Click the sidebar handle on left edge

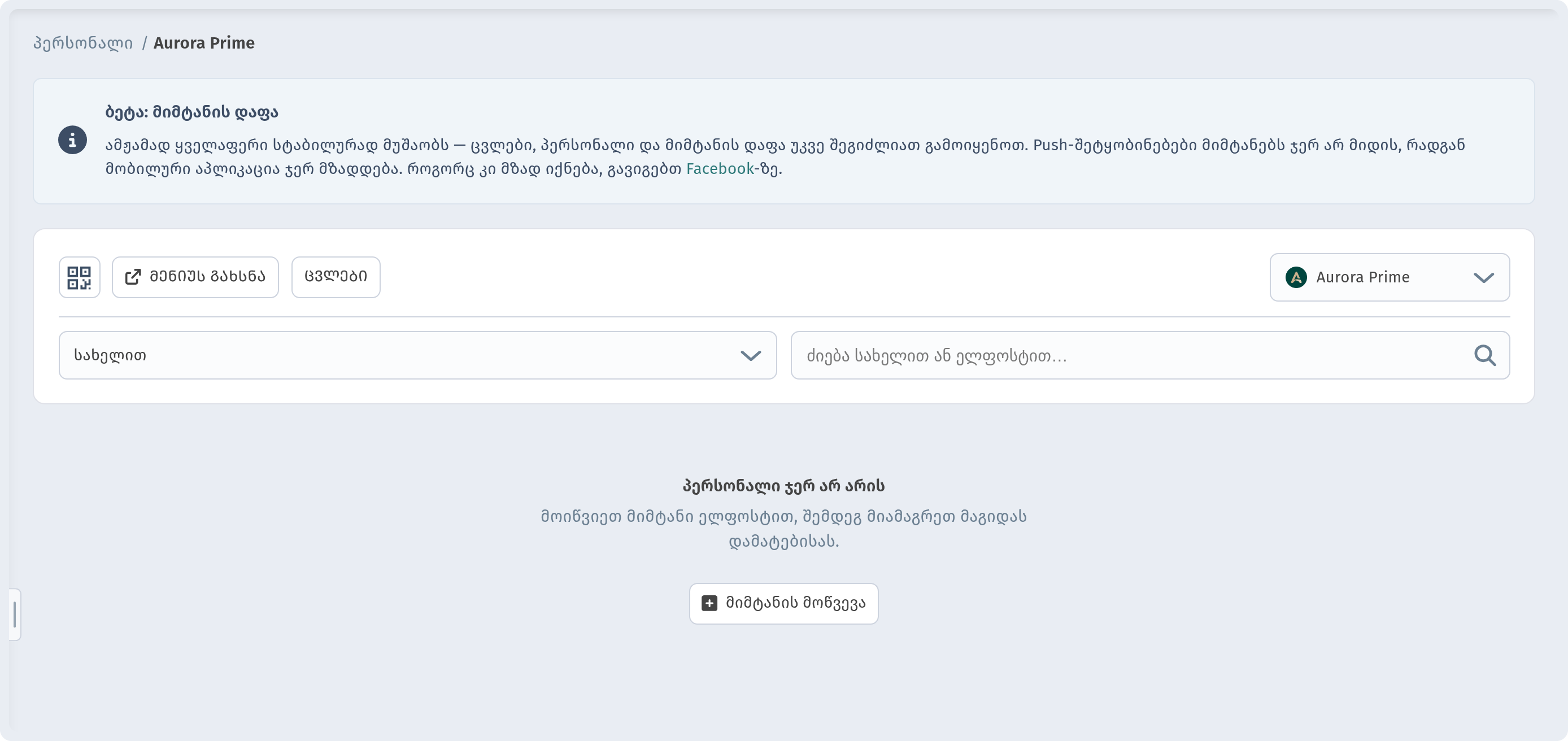pos(15,614)
